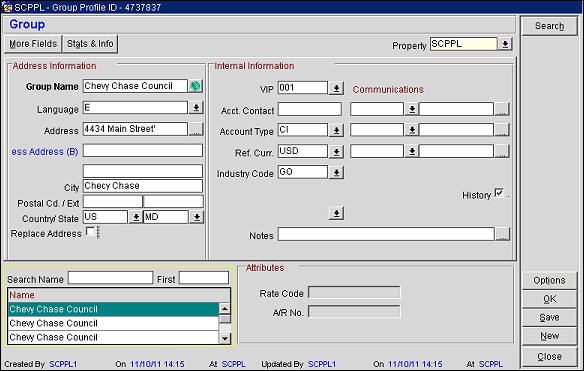Screen dimensions: 584x371
Task: Toggle the History checkbox
Action: click(x=499, y=193)
